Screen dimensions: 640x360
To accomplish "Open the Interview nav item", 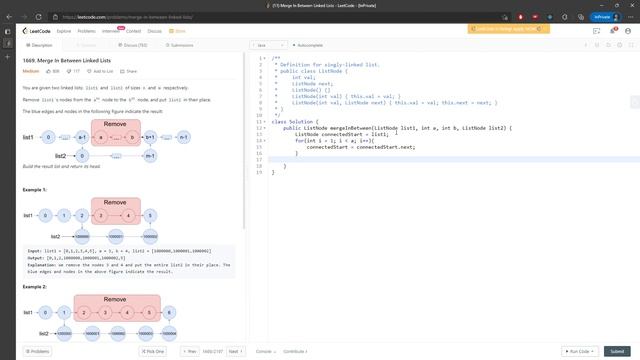I will point(111,31).
